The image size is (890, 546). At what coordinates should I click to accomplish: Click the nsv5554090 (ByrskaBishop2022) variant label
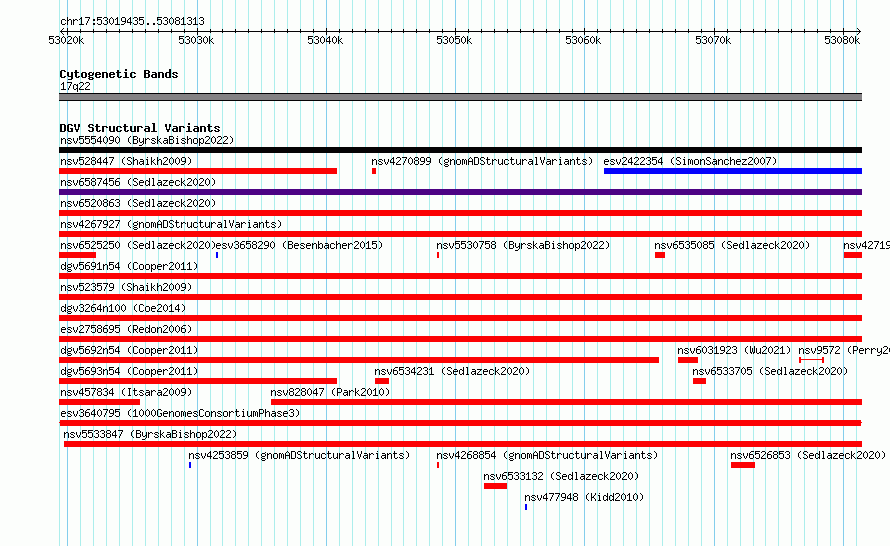147,140
